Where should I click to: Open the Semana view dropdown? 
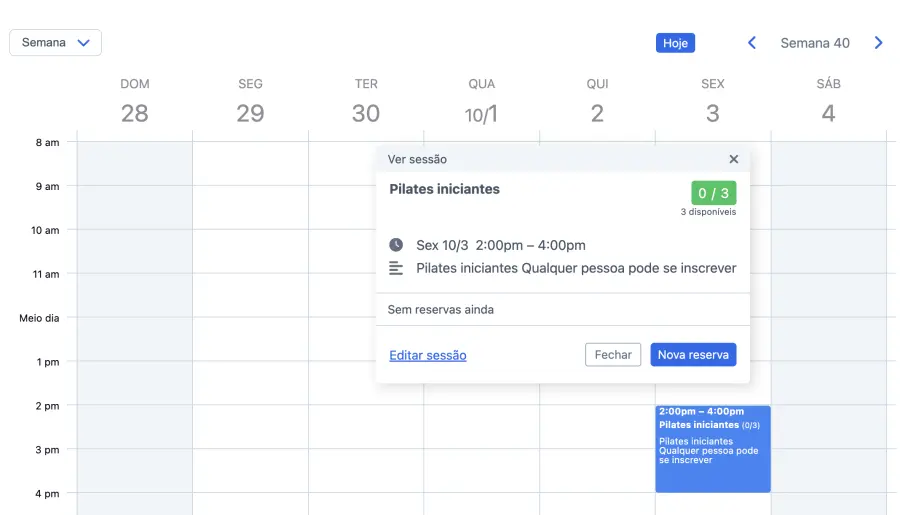tap(56, 43)
